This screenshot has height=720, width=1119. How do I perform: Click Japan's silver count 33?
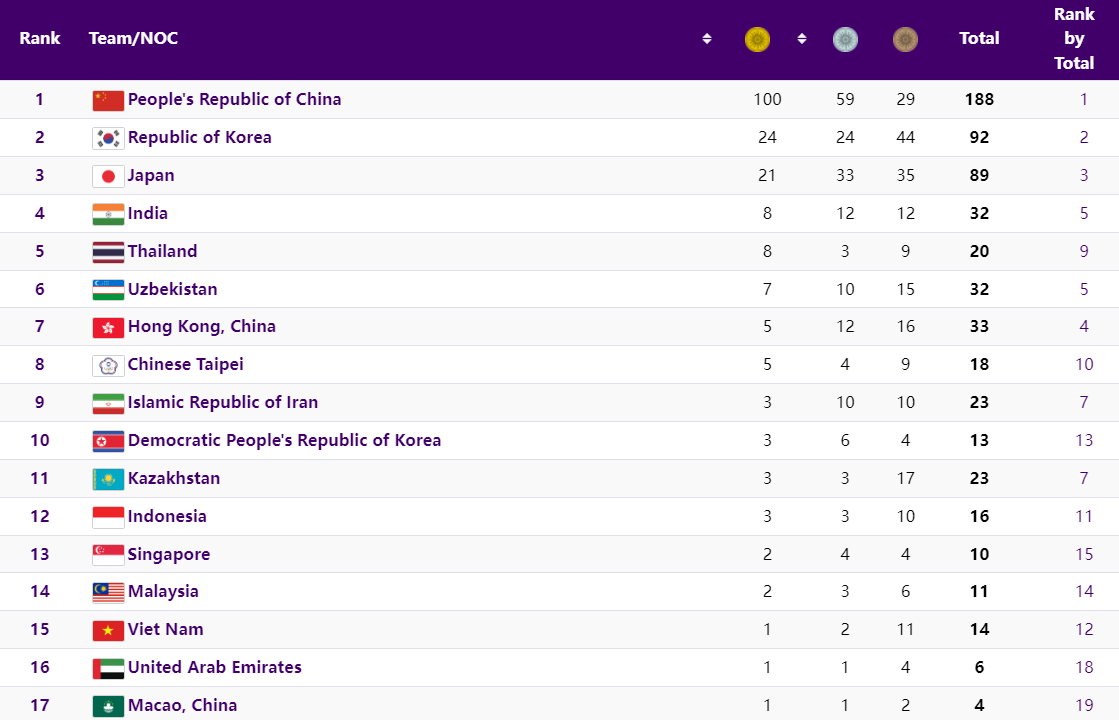tap(845, 176)
